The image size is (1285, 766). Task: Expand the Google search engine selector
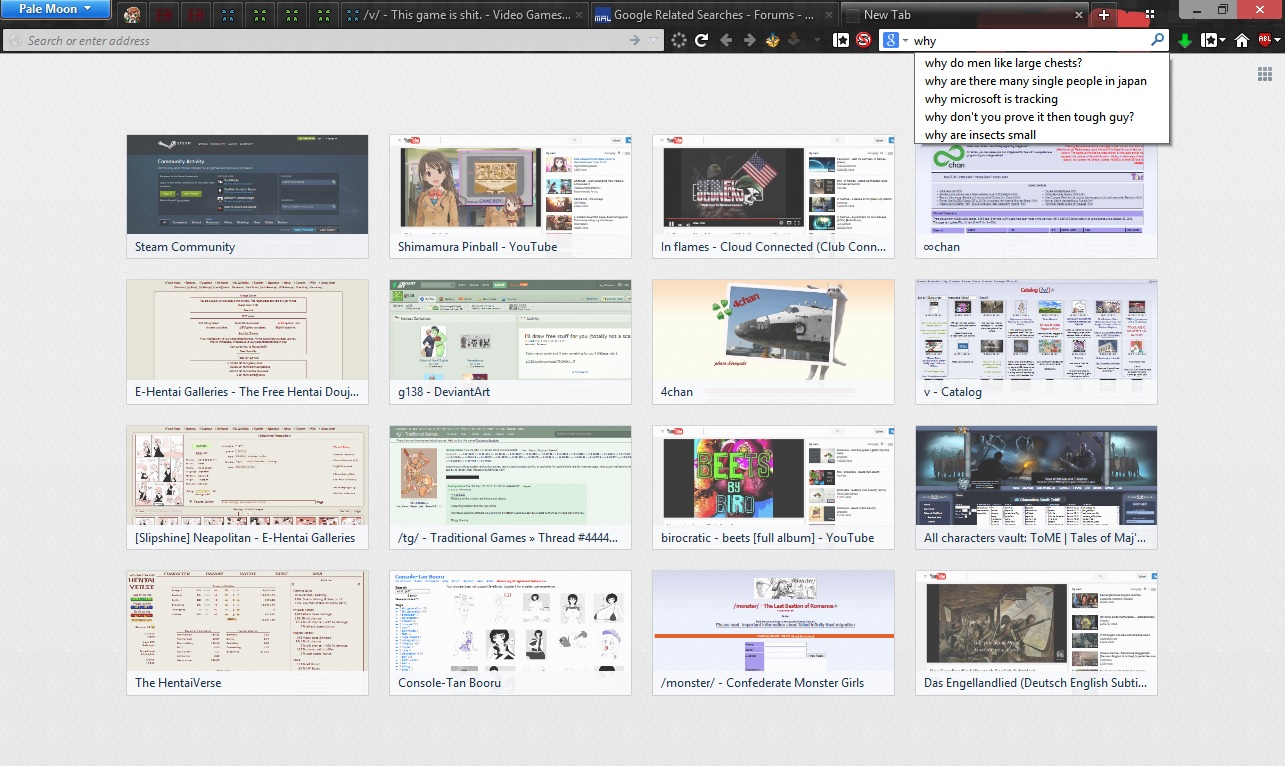pyautogui.click(x=894, y=41)
